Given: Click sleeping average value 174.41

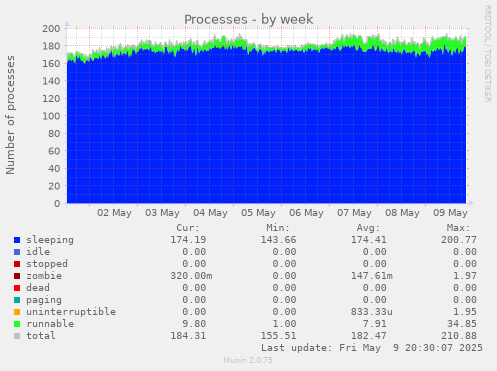Looking at the screenshot, I should (x=369, y=240).
